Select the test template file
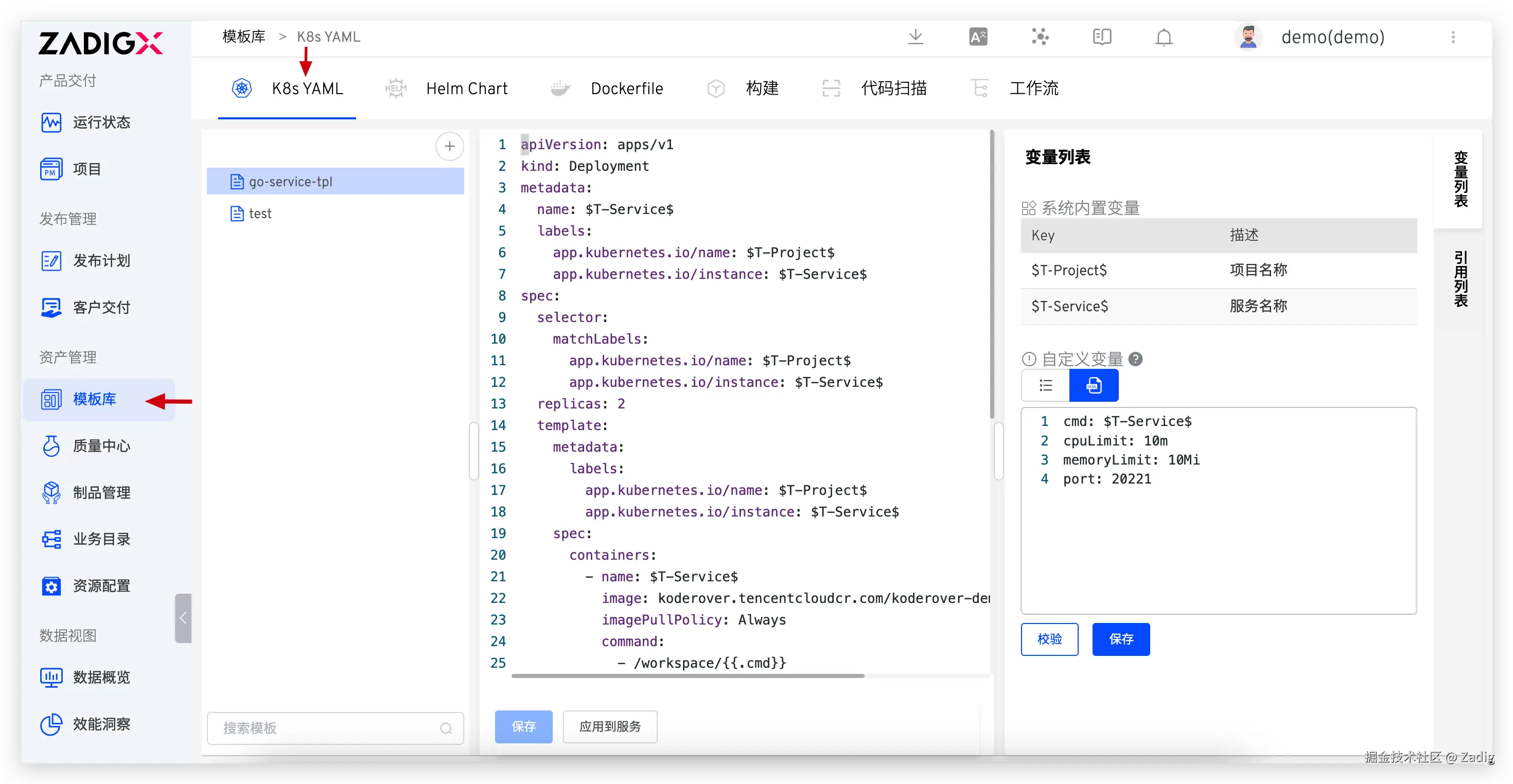Screen dimensions: 1513x784 click(260, 214)
